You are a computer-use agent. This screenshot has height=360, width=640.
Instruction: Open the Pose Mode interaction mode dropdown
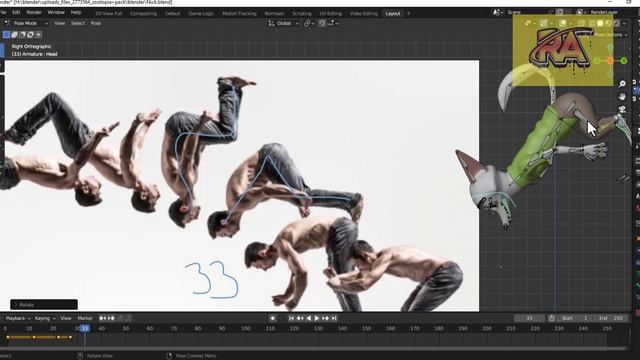27,23
